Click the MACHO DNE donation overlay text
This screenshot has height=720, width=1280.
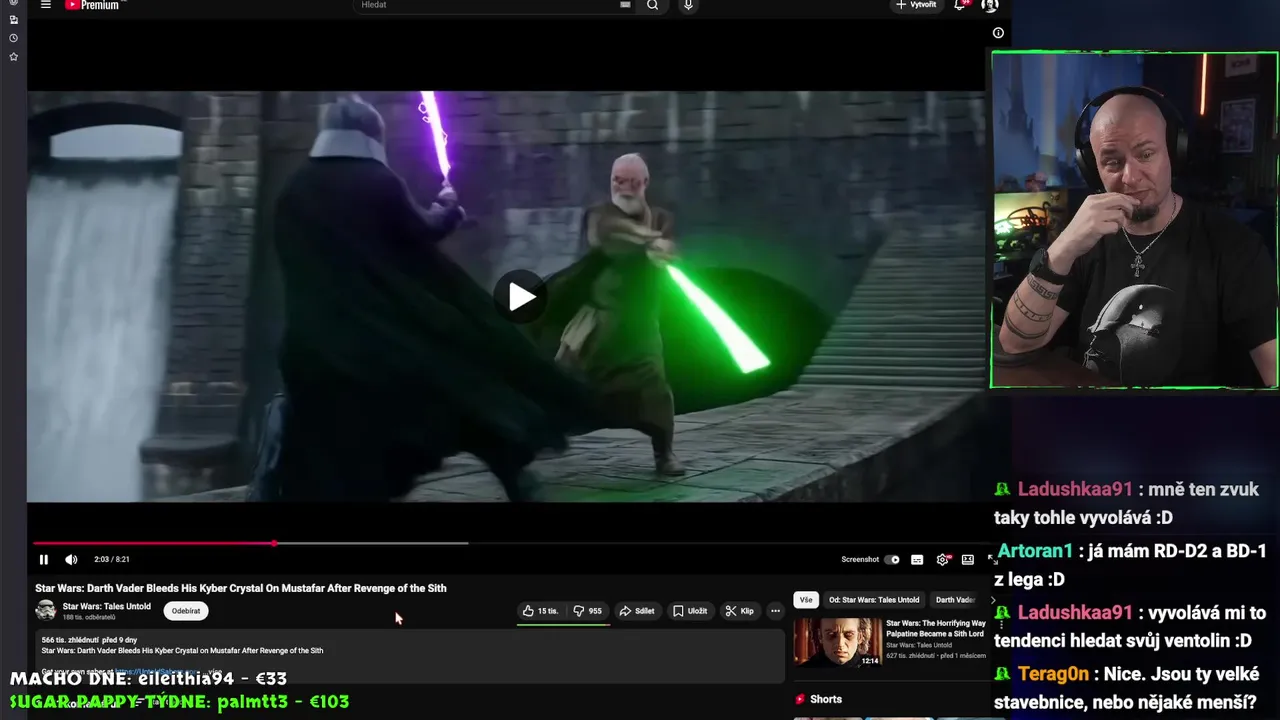tap(148, 679)
